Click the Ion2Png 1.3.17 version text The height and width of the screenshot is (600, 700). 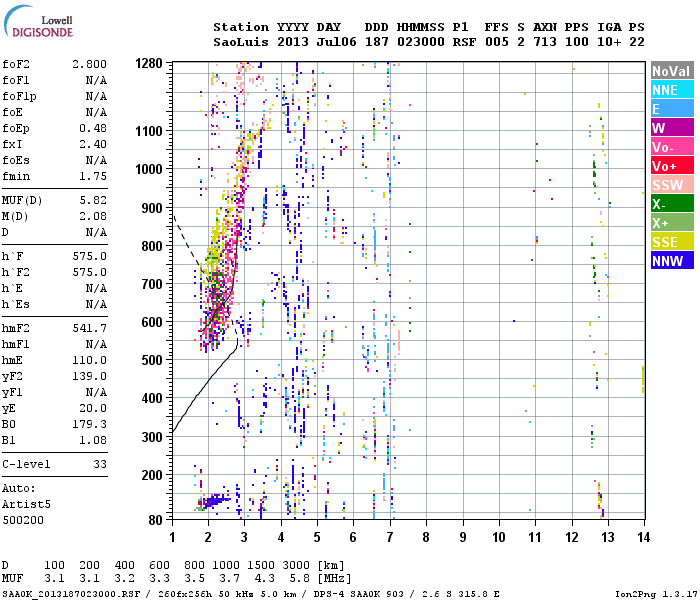654,594
